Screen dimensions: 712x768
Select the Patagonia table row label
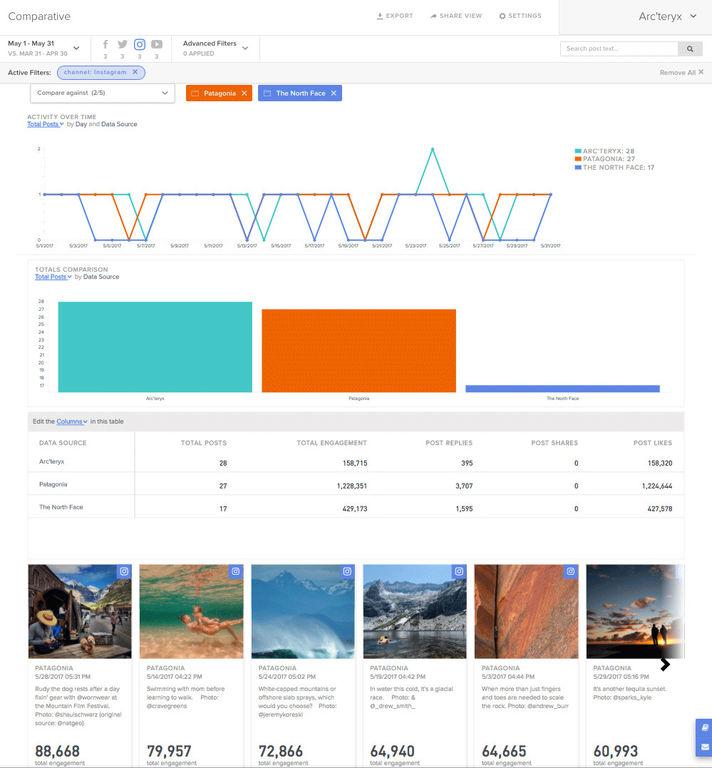point(53,484)
